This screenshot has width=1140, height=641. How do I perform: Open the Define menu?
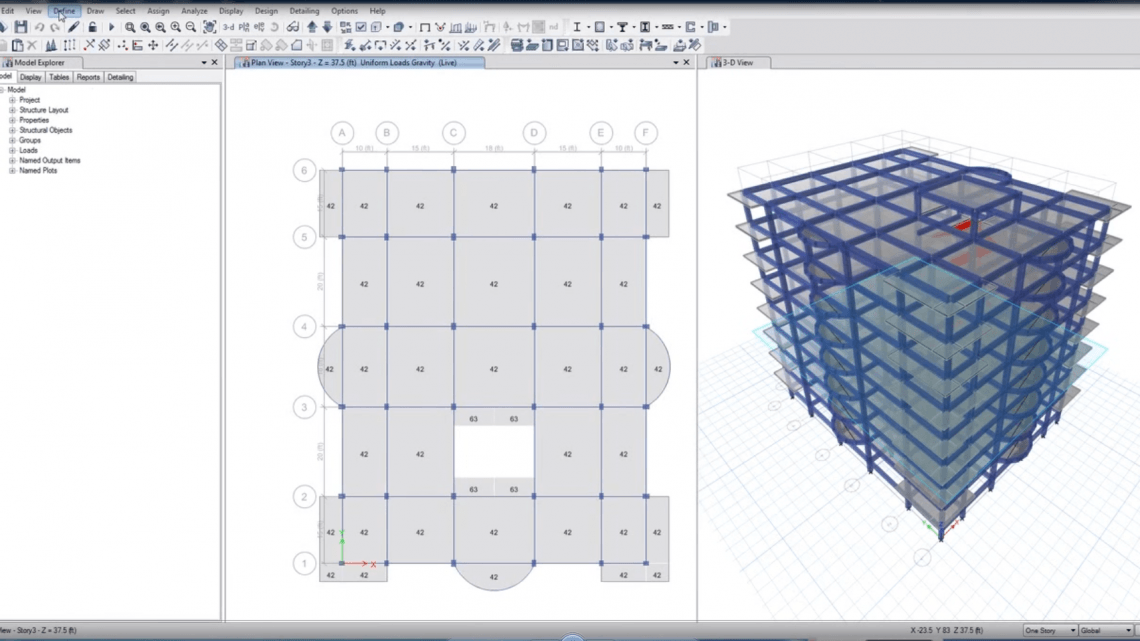click(x=64, y=11)
